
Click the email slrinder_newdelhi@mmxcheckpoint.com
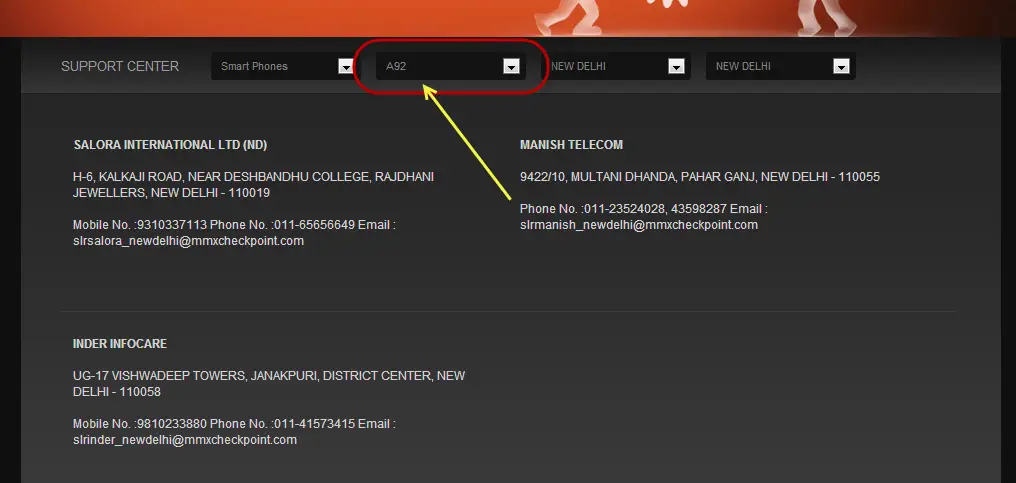[185, 440]
